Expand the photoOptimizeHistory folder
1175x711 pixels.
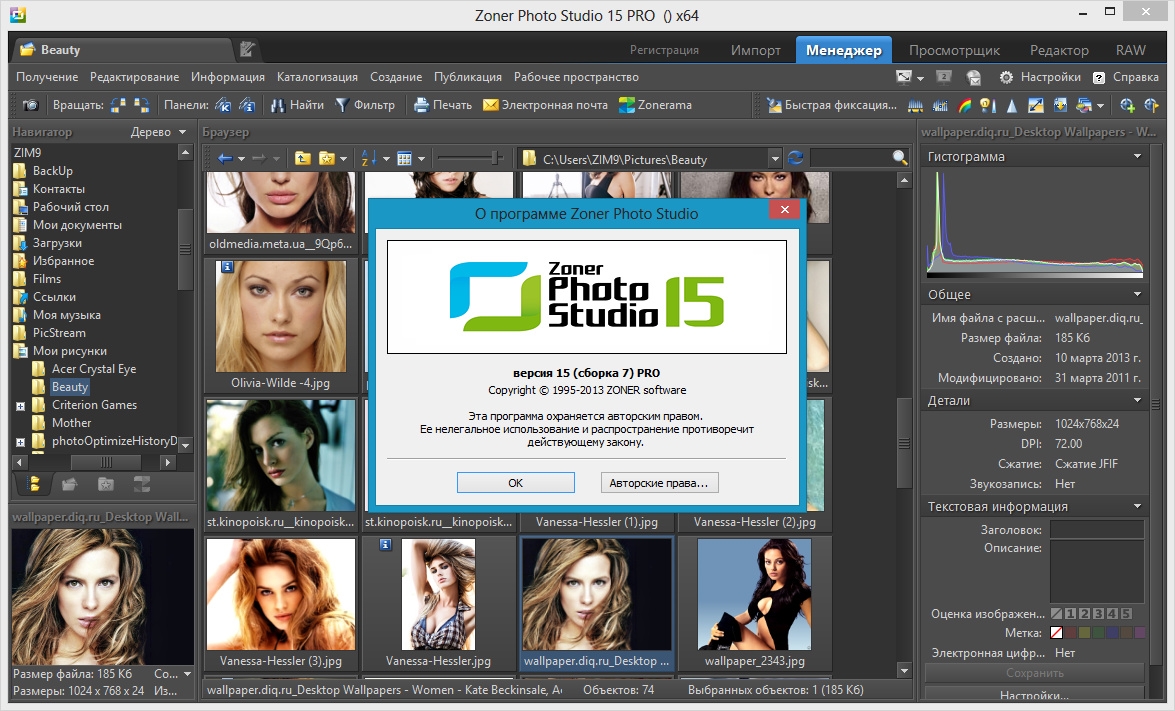coord(20,442)
